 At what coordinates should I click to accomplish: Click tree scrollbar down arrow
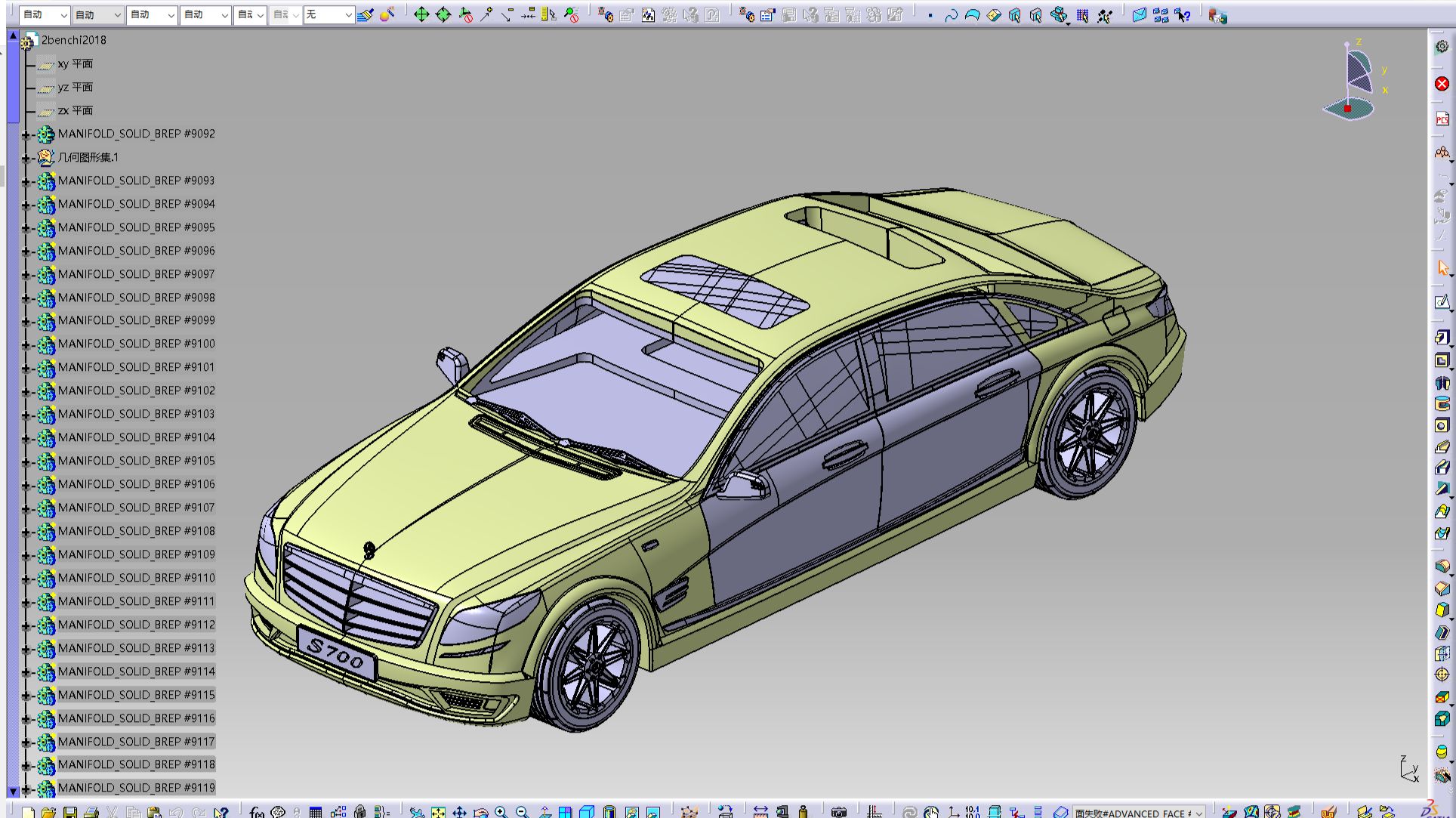coord(13,791)
